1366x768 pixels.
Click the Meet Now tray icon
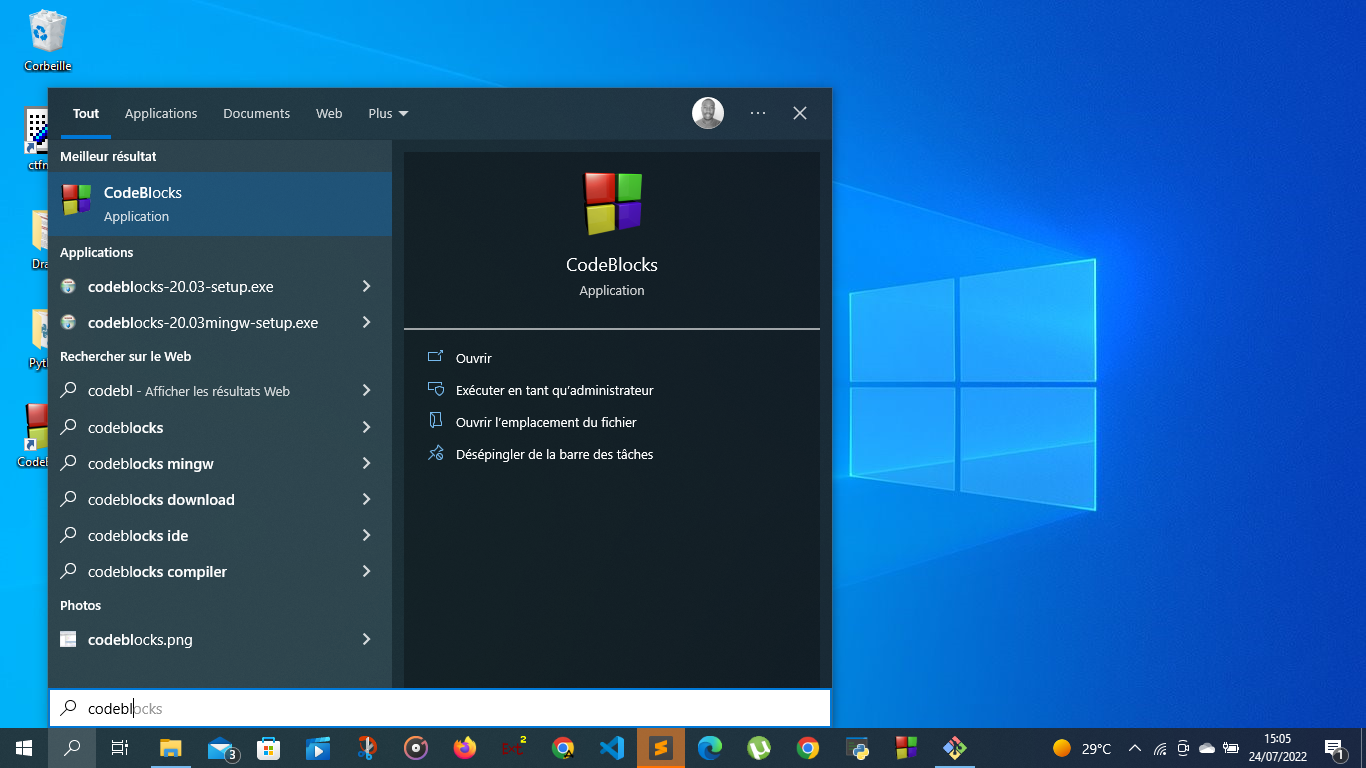coord(1183,748)
